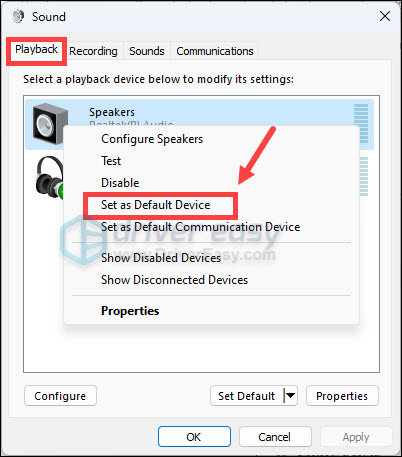Click the Speakers volume level meter

(x=361, y=123)
